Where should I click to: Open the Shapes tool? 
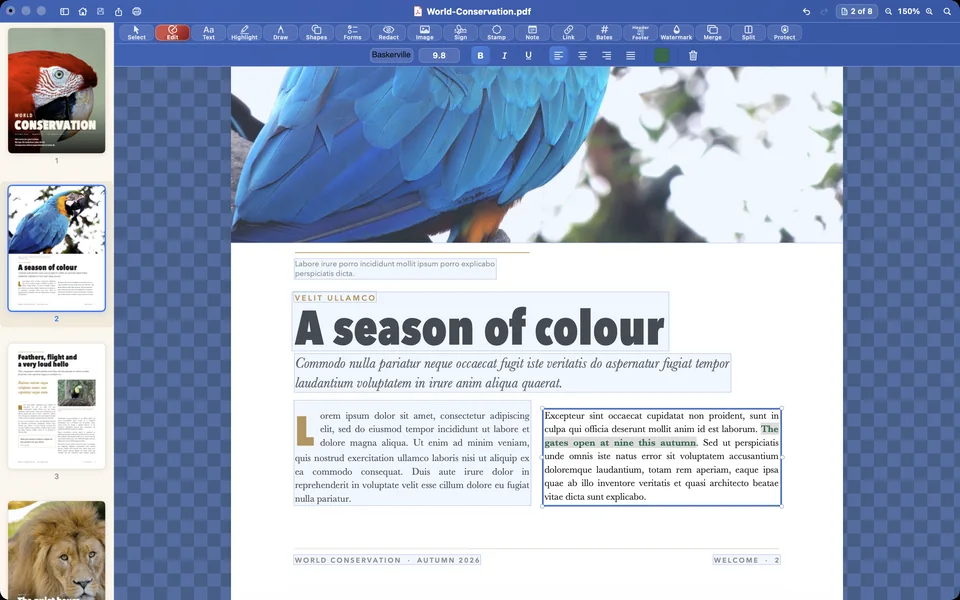tap(317, 33)
